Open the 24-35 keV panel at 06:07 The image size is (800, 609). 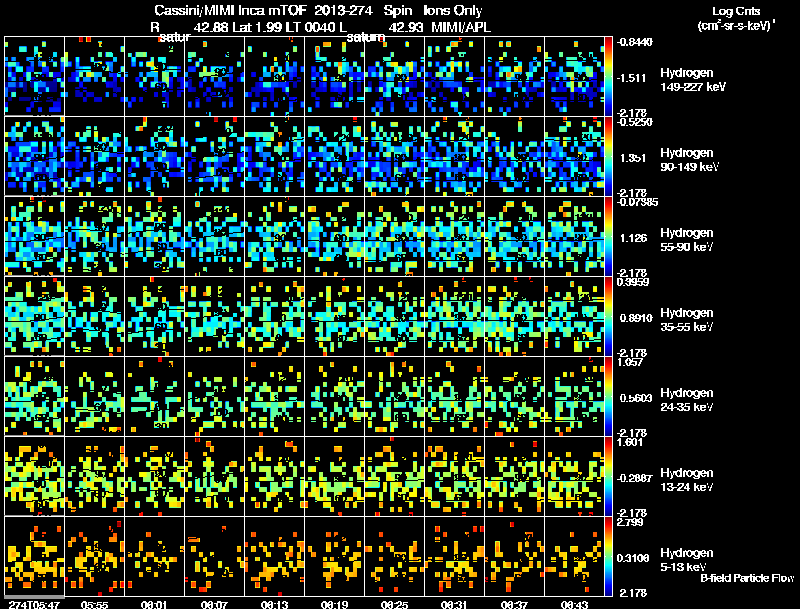pos(214,397)
